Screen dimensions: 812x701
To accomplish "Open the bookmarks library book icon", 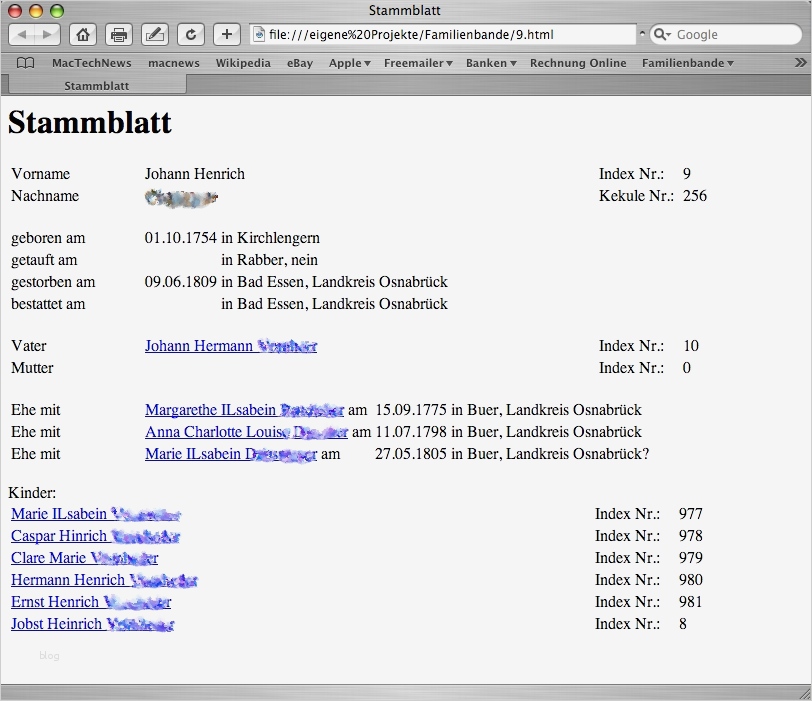I will pyautogui.click(x=25, y=63).
